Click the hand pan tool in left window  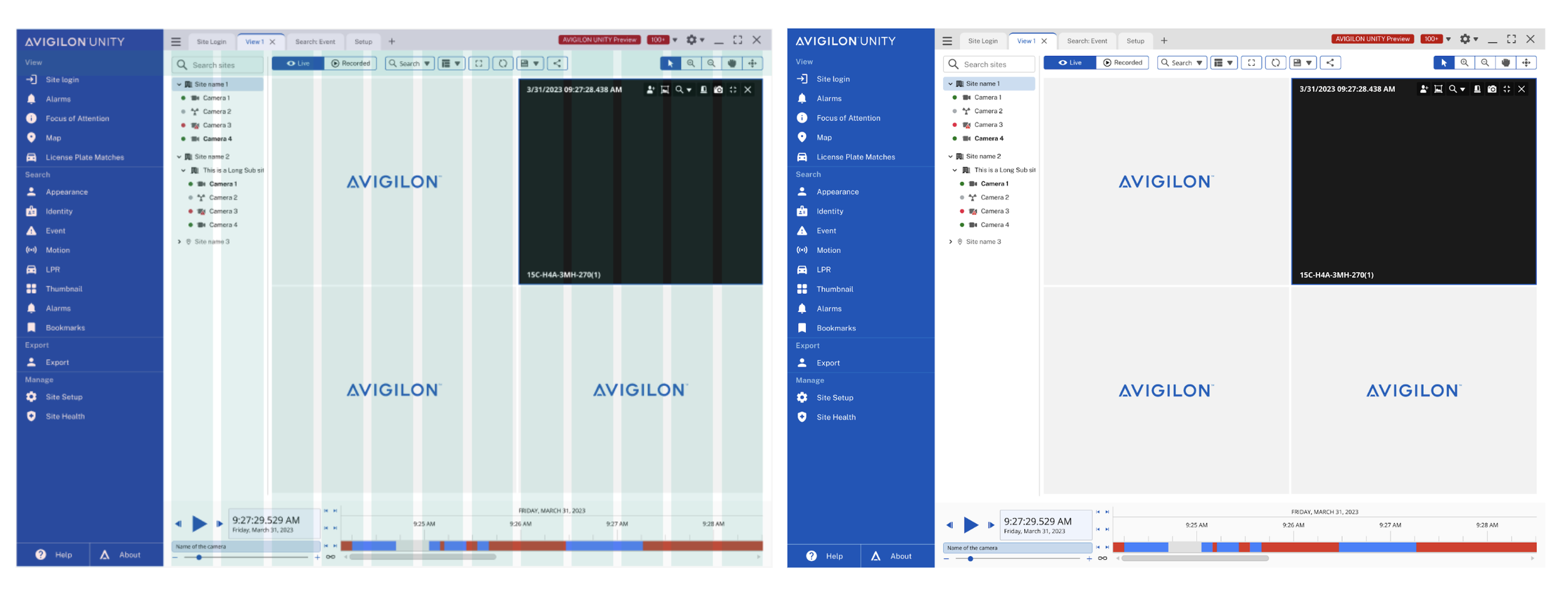(x=732, y=63)
